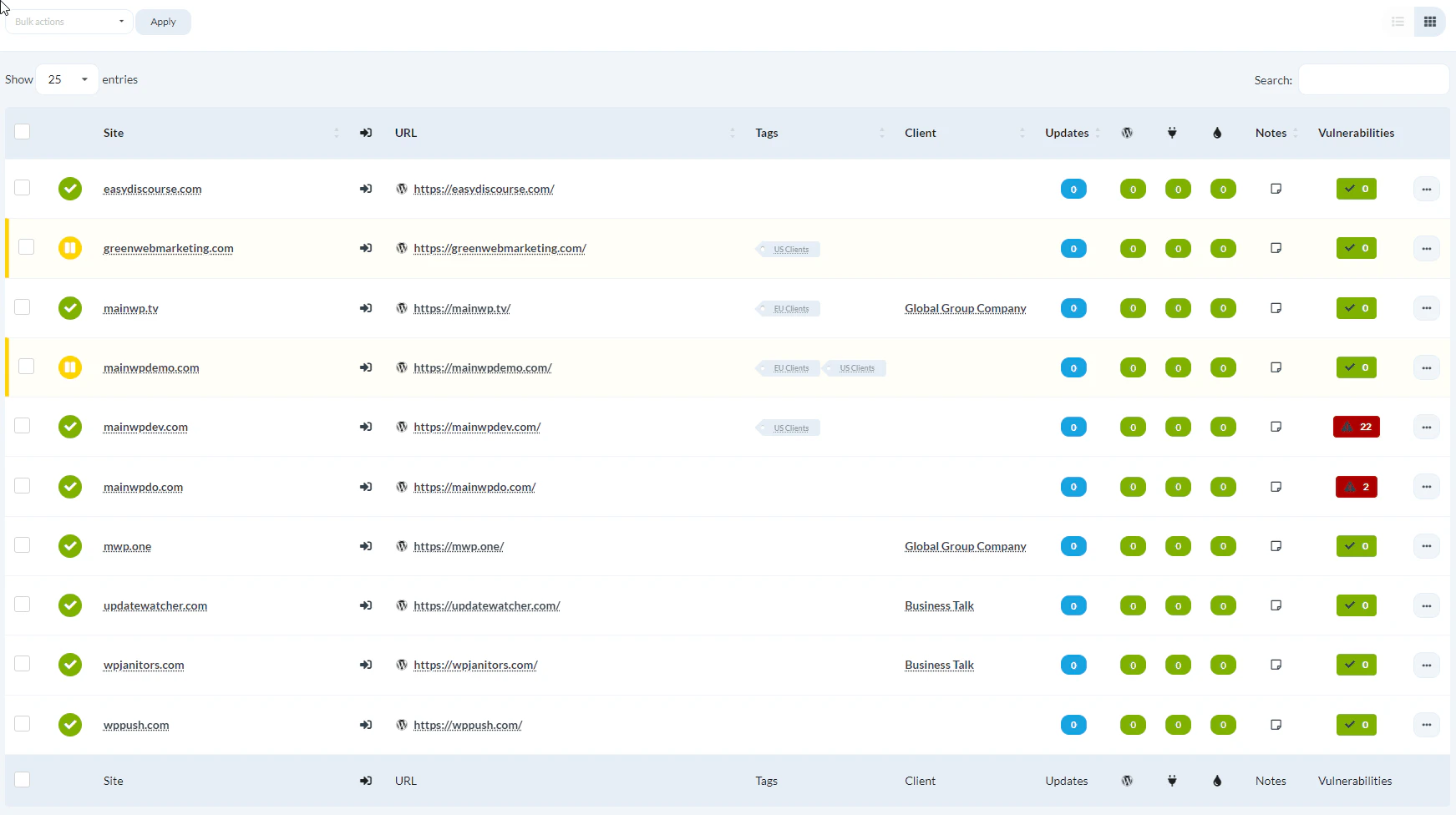1456x815 pixels.
Task: Click EU Clients tag on mainwpdemo.com row
Action: [789, 368]
